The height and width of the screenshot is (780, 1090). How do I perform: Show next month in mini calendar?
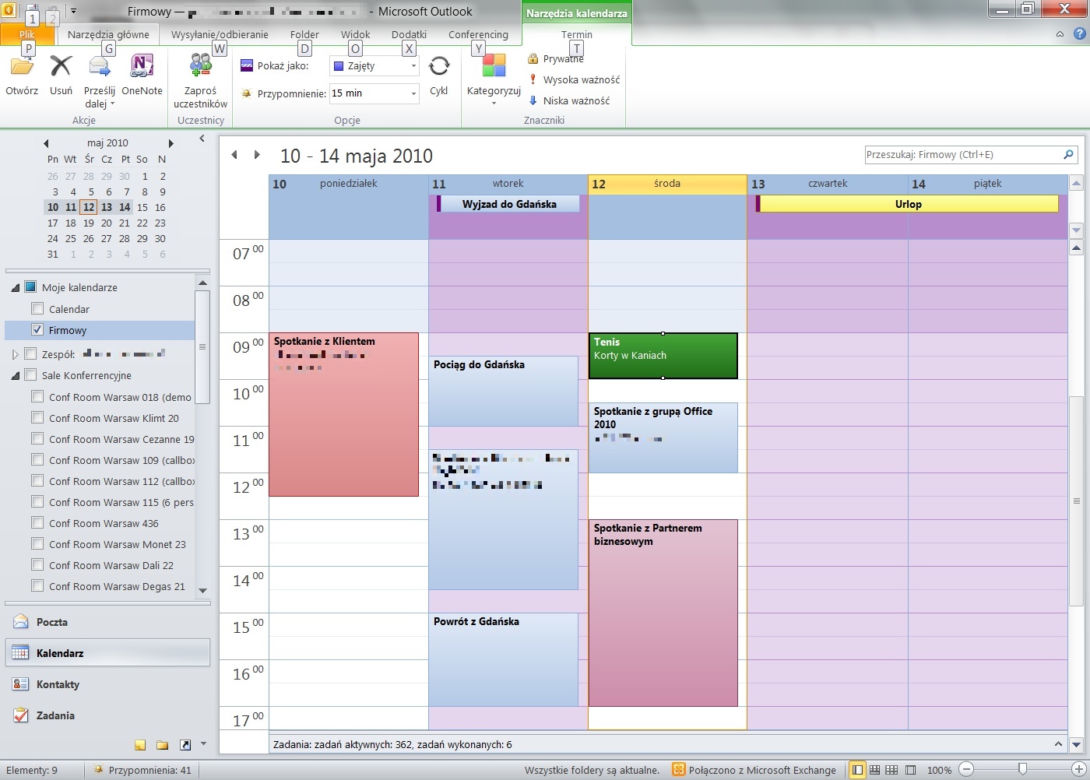[x=170, y=143]
